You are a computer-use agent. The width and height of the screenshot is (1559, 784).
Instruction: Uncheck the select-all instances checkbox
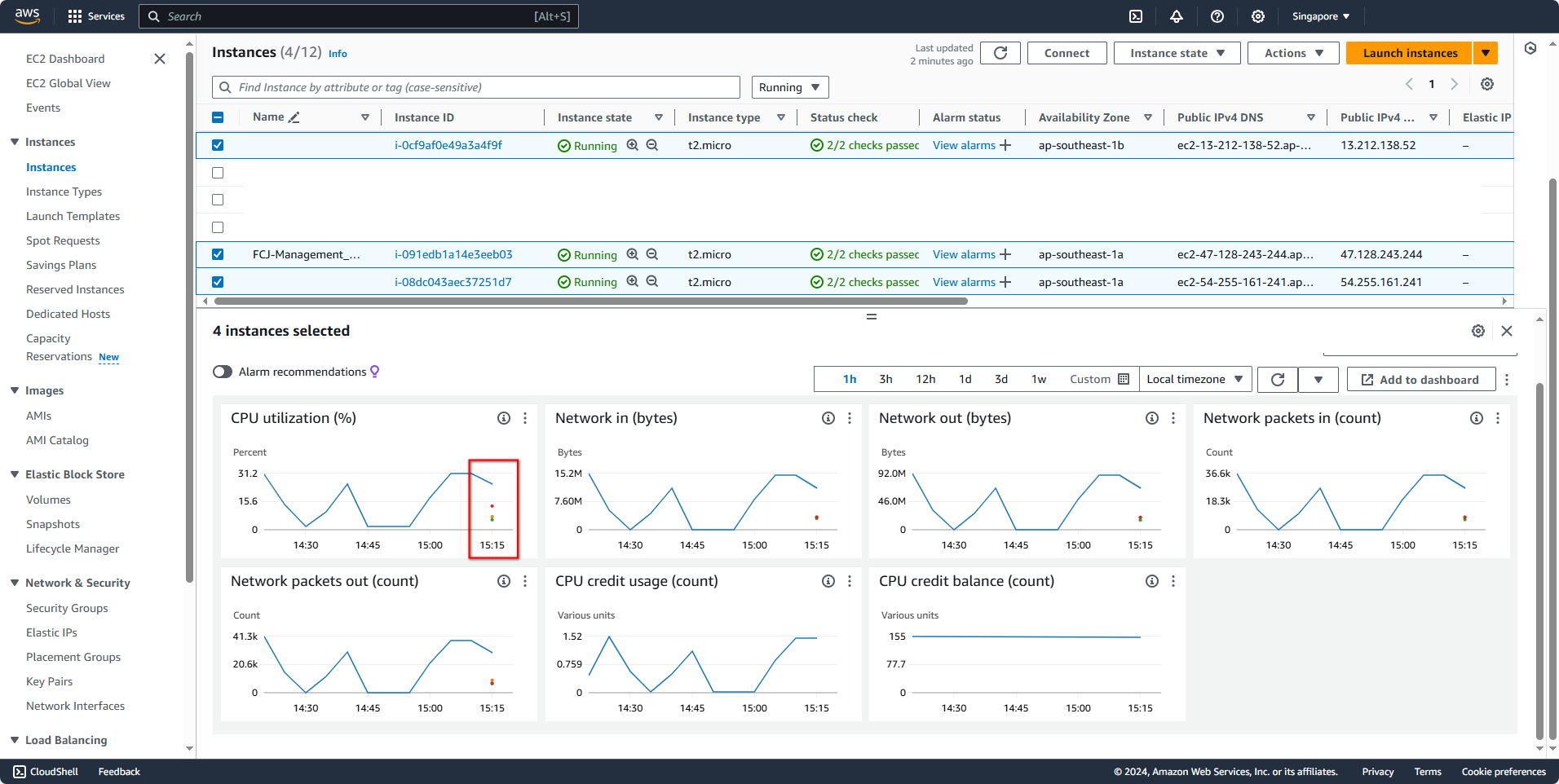[x=218, y=117]
